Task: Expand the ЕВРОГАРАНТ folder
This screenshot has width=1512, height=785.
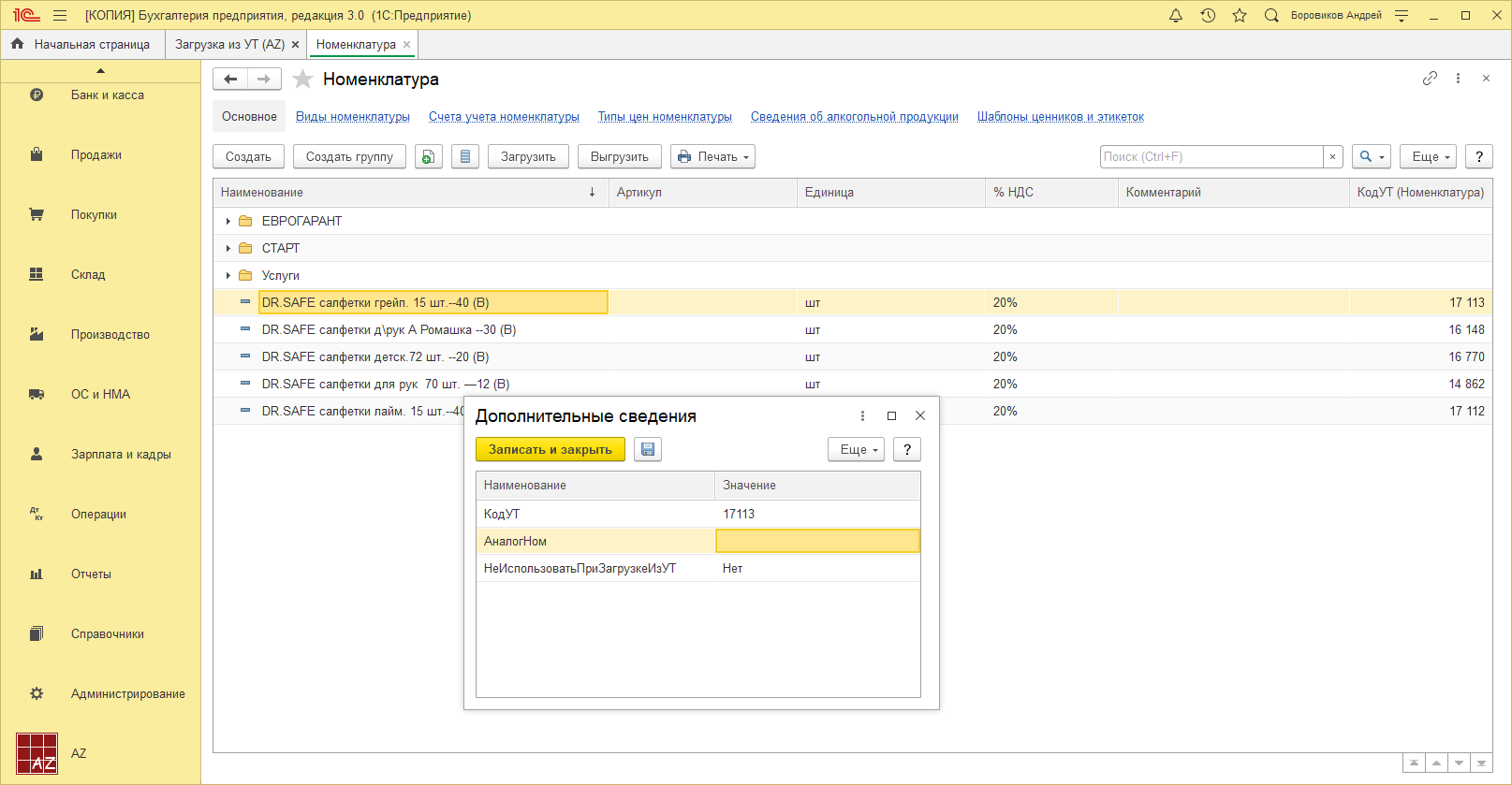Action: [x=228, y=222]
